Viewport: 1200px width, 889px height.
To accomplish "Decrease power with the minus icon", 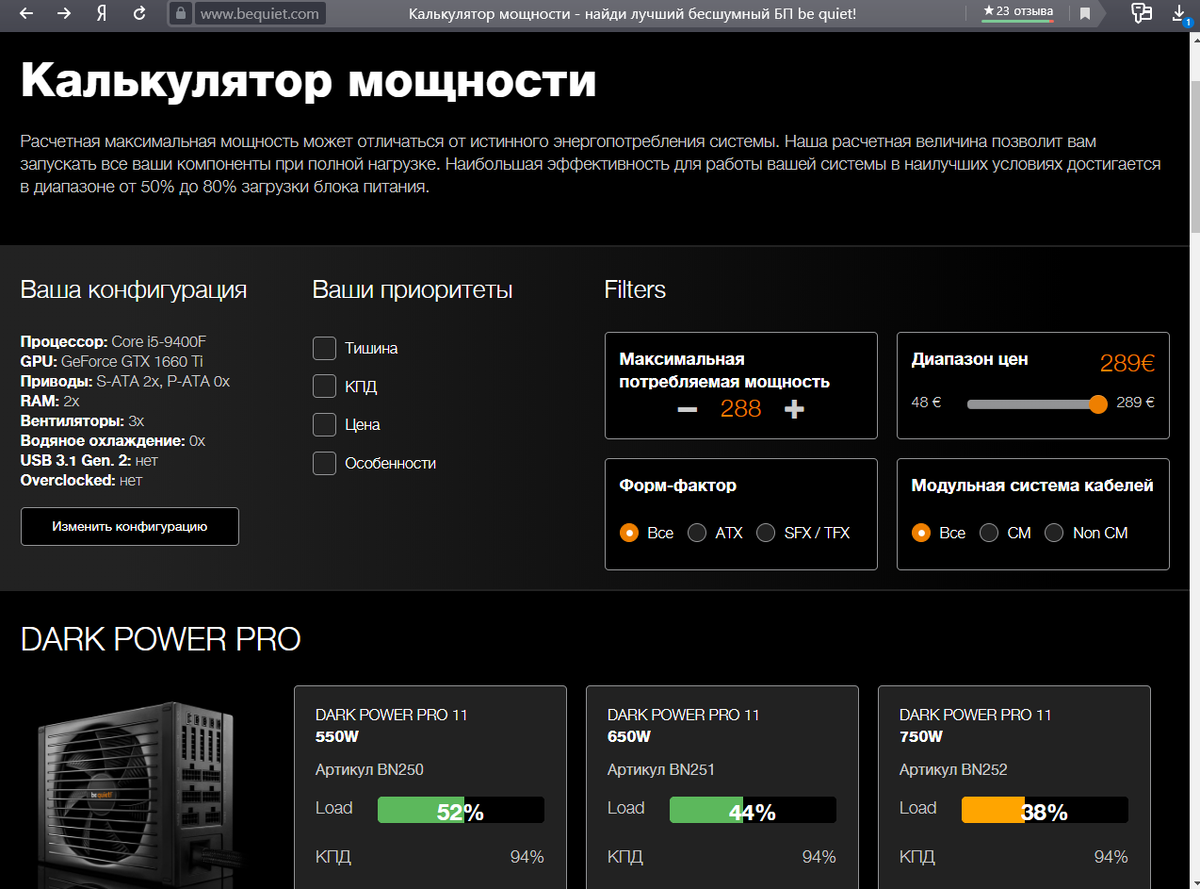I will coord(686,409).
